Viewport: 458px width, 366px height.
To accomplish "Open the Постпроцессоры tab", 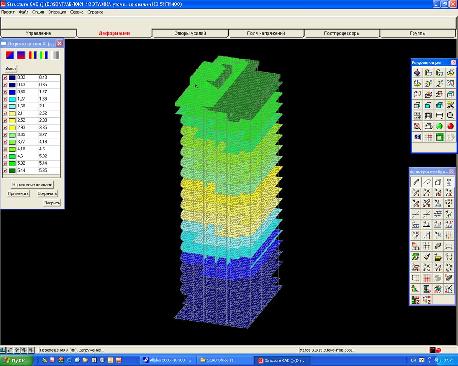I will 342,33.
